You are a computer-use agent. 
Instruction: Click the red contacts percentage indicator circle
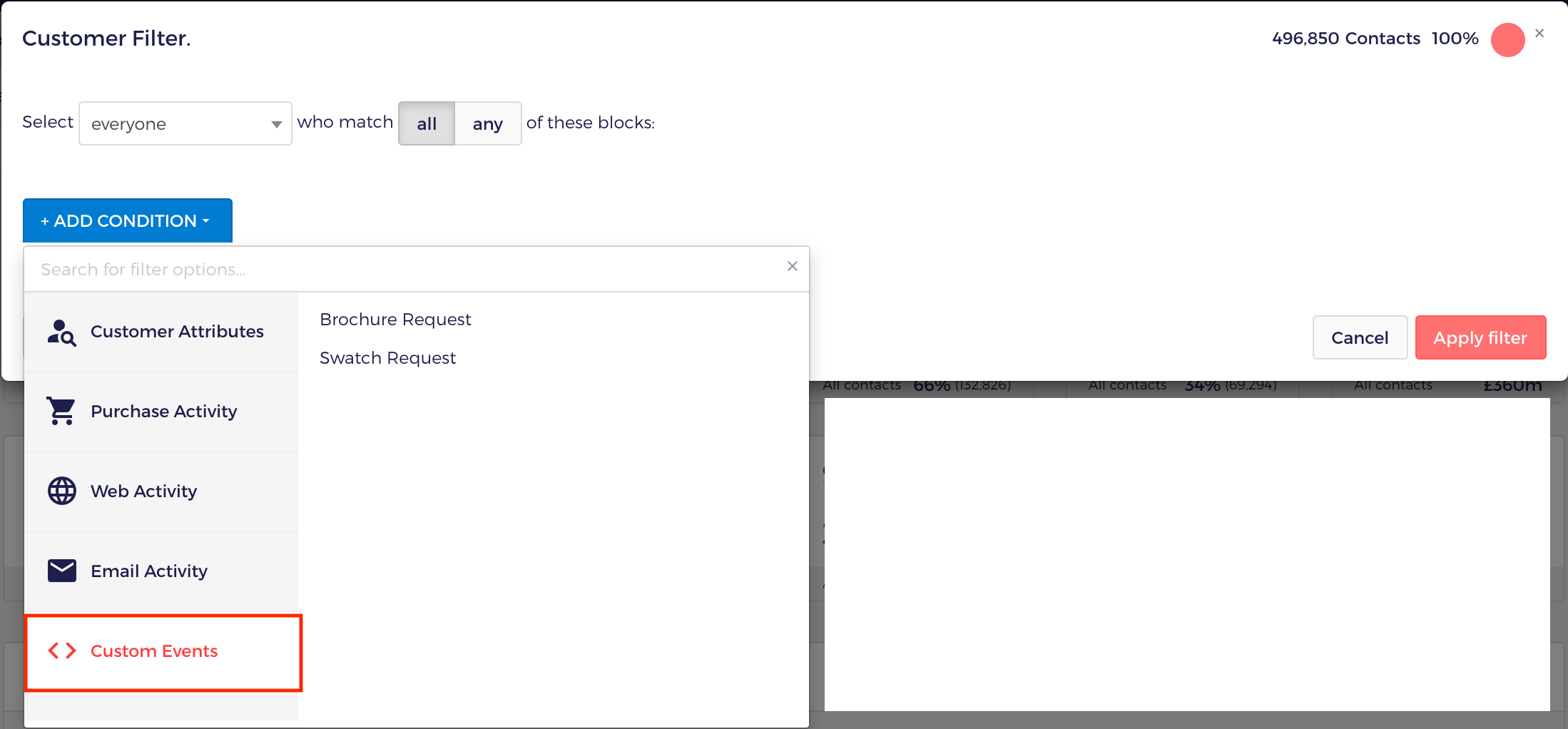(1508, 40)
